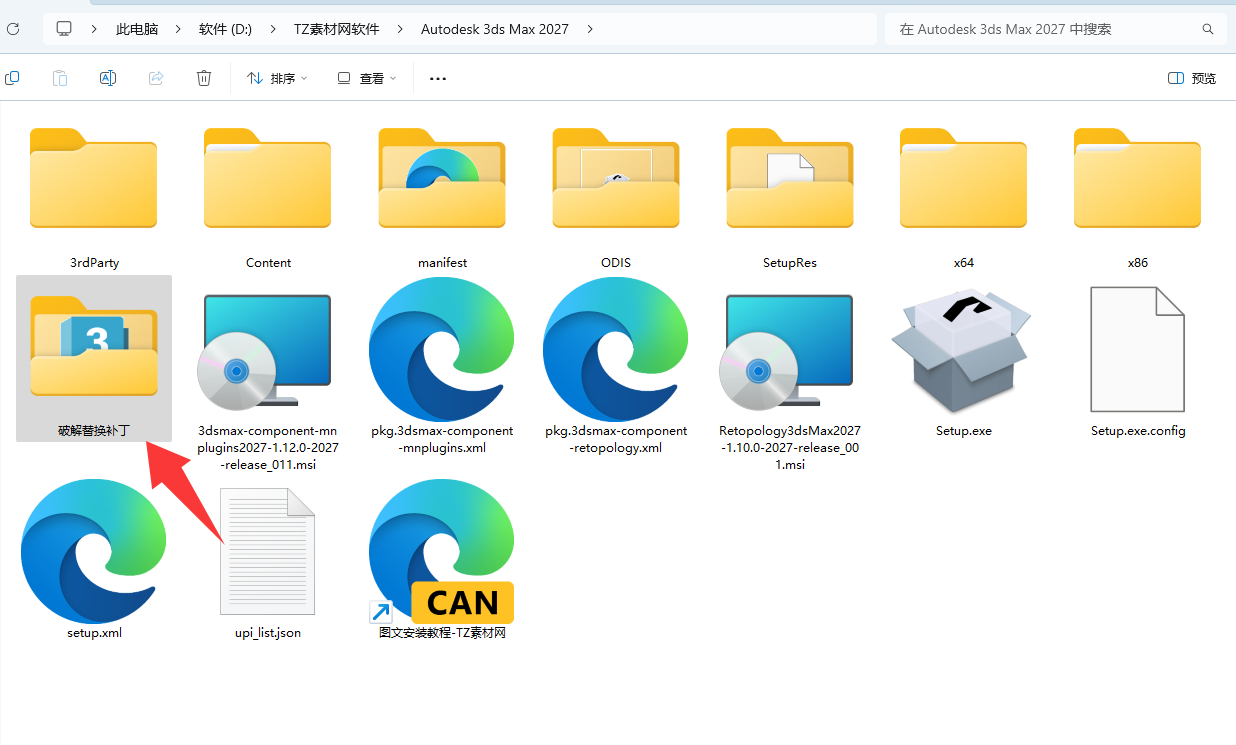Go to 此电脑 in address bar
This screenshot has width=1236, height=745.
coord(137,30)
